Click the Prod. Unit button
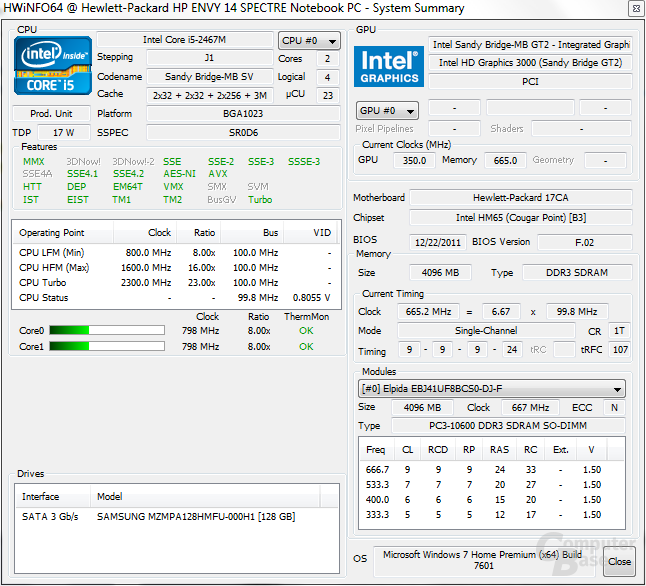The width and height of the screenshot is (646, 586). [x=51, y=114]
